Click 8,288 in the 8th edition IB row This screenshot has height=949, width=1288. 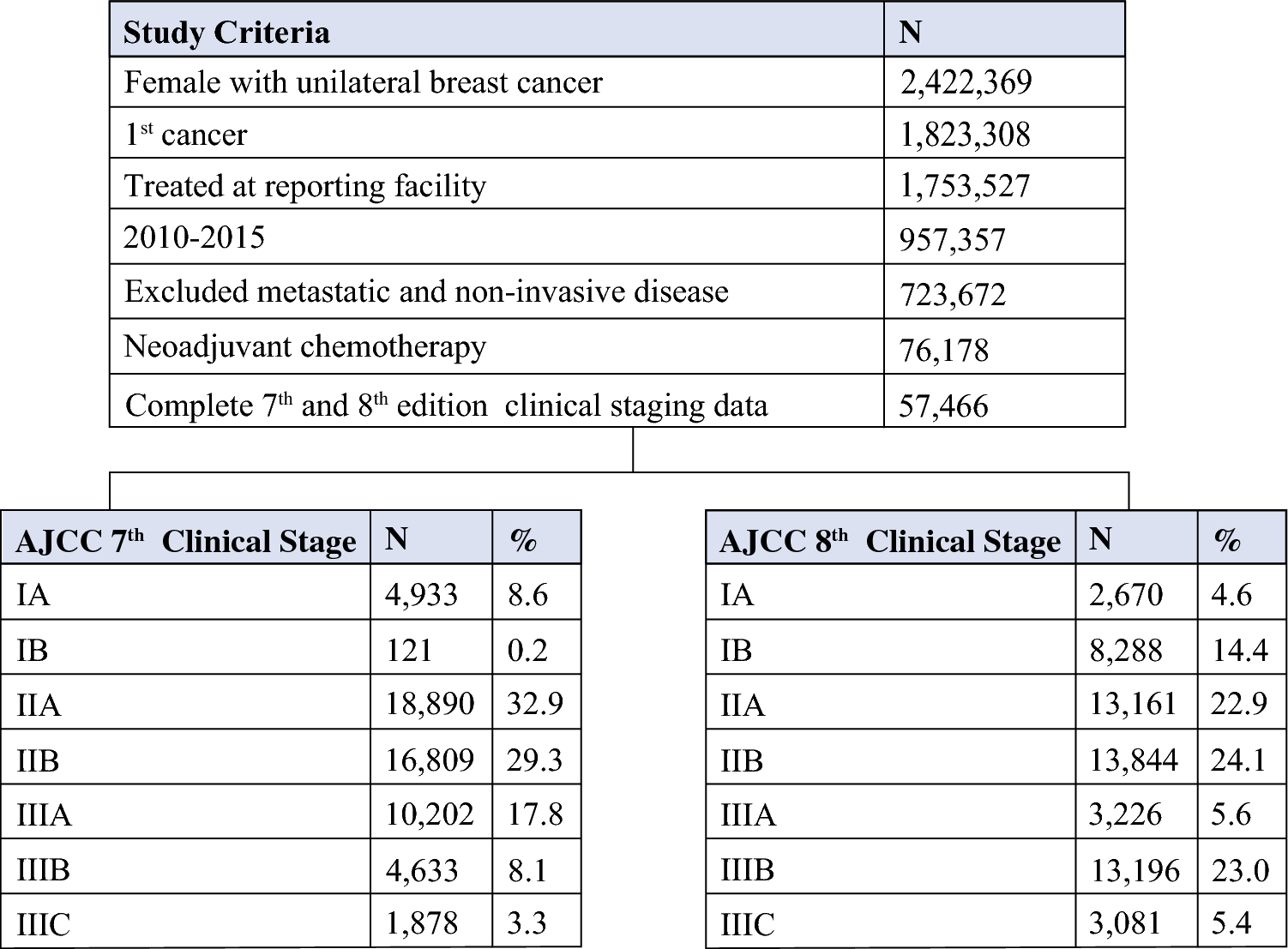(x=1125, y=650)
